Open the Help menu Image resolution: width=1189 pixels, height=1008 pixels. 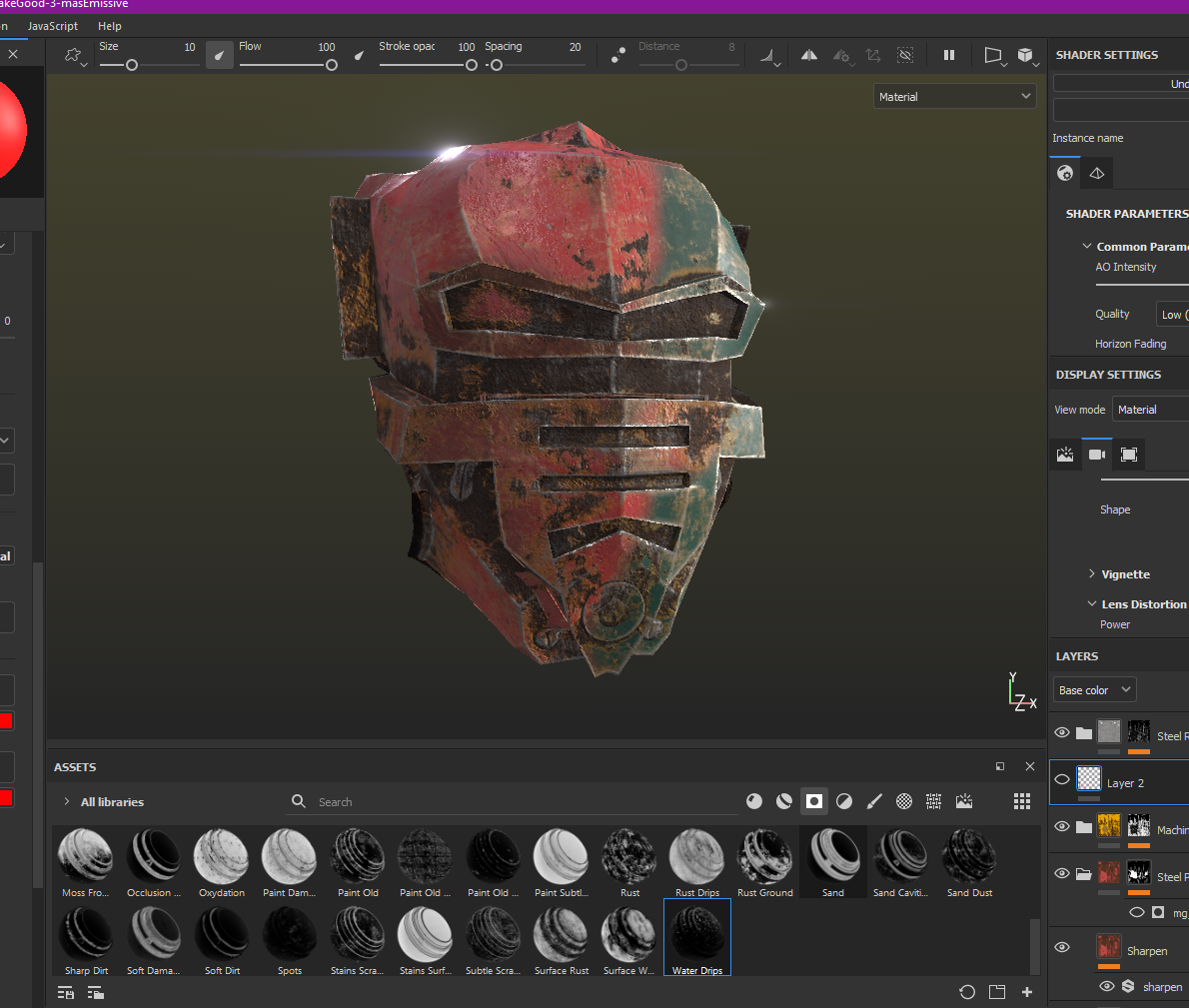(110, 26)
